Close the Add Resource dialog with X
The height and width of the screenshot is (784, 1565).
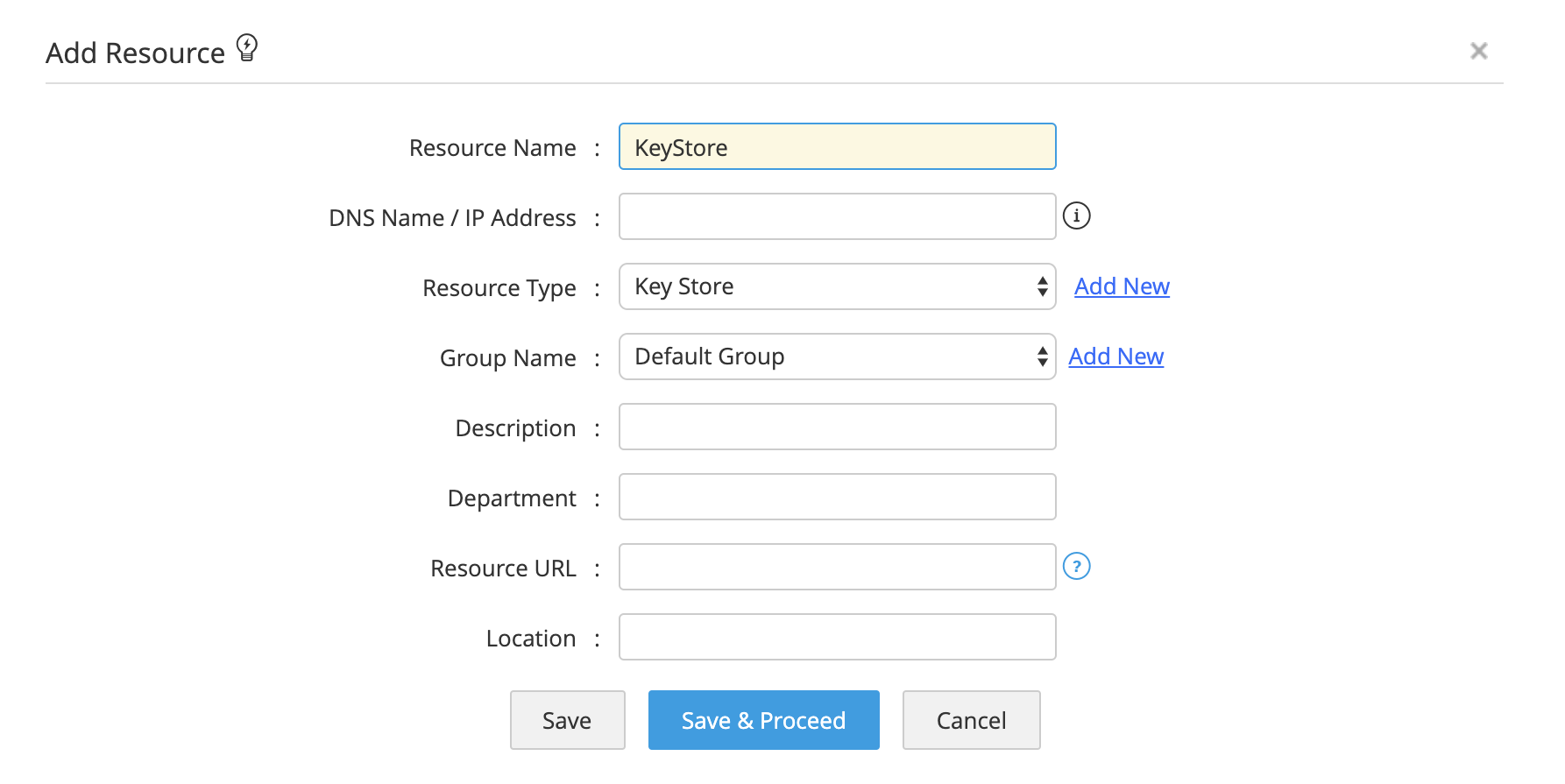1478,52
